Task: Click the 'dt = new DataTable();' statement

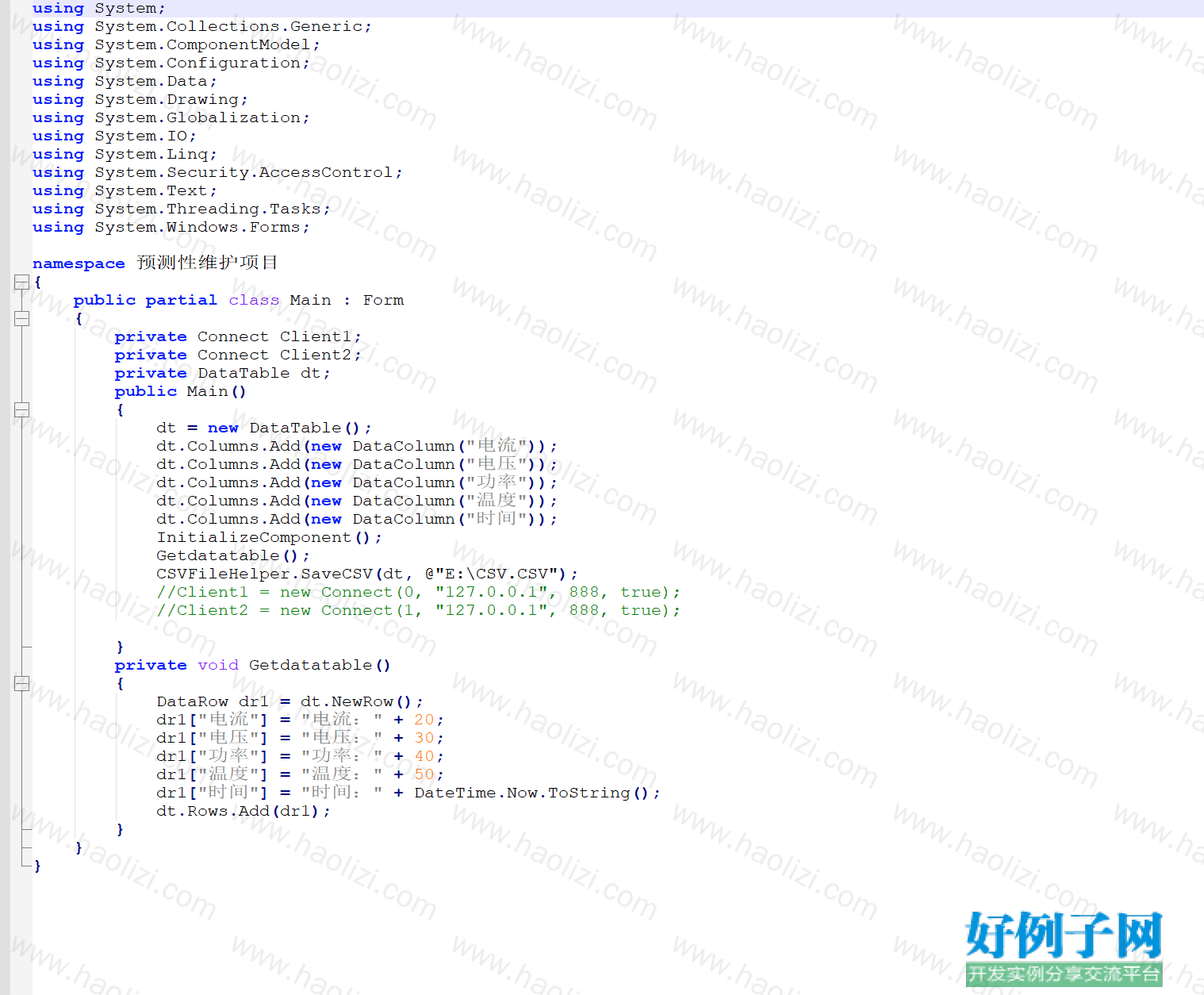Action: pyautogui.click(x=263, y=428)
